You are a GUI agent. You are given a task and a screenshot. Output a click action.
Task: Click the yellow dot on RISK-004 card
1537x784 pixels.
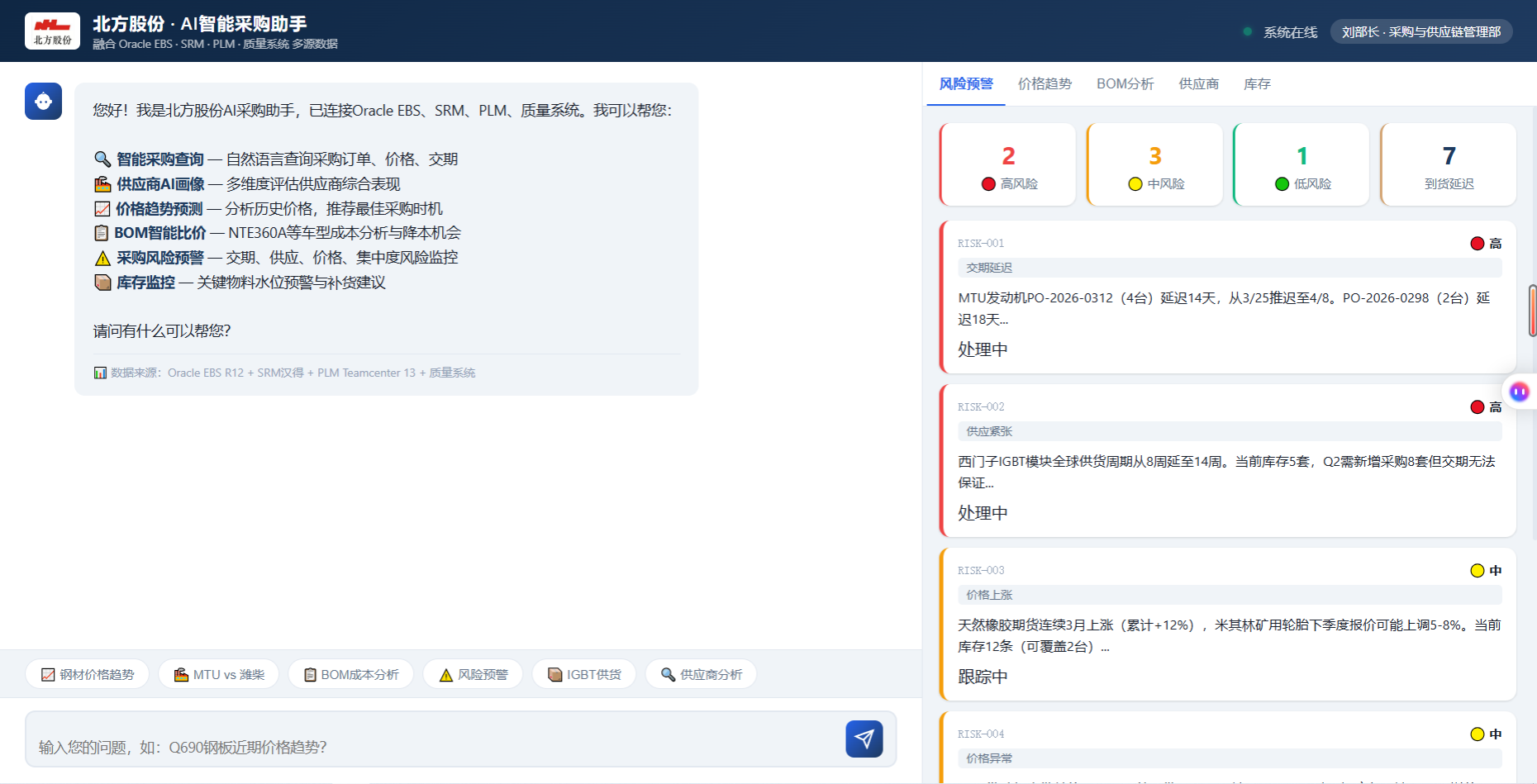click(1478, 734)
